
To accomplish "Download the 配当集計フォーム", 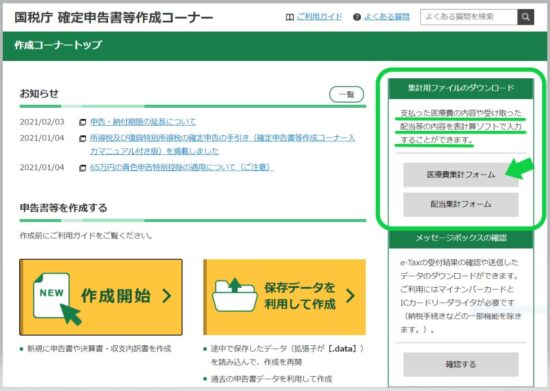I will coord(461,204).
